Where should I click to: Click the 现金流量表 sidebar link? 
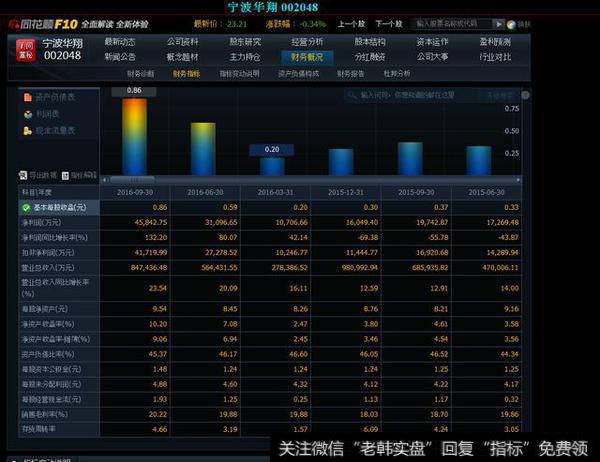[55, 131]
